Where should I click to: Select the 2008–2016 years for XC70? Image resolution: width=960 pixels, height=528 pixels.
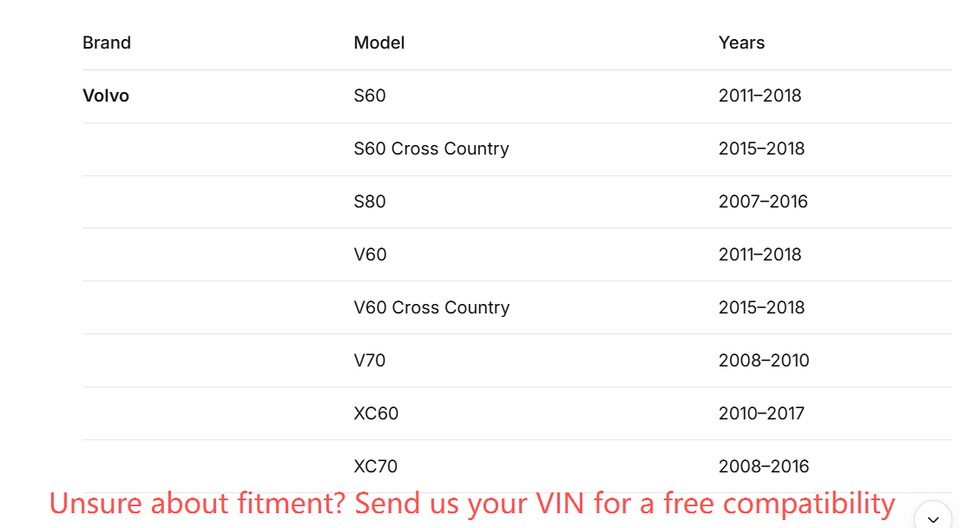[764, 467]
